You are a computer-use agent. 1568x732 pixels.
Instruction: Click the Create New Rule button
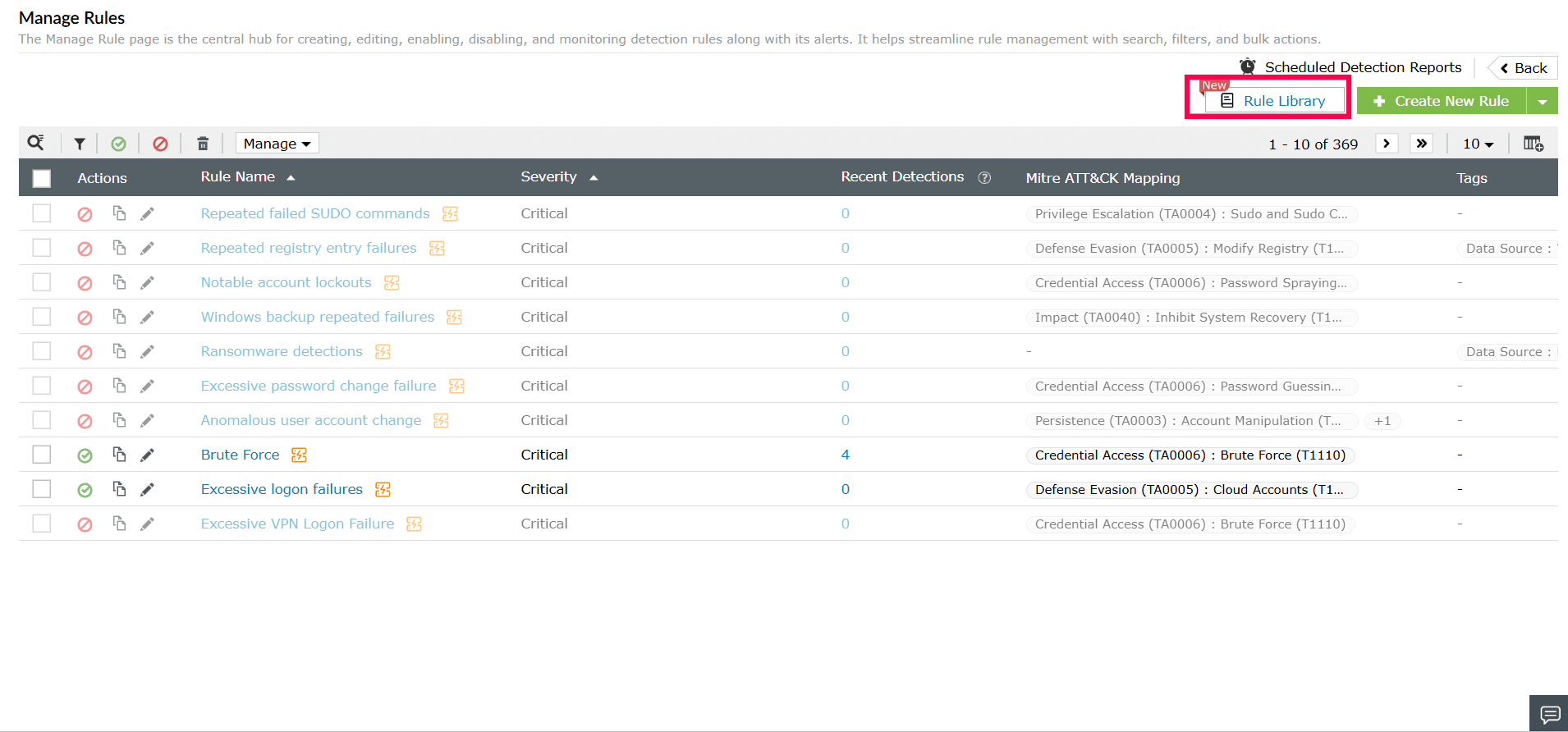[x=1442, y=101]
